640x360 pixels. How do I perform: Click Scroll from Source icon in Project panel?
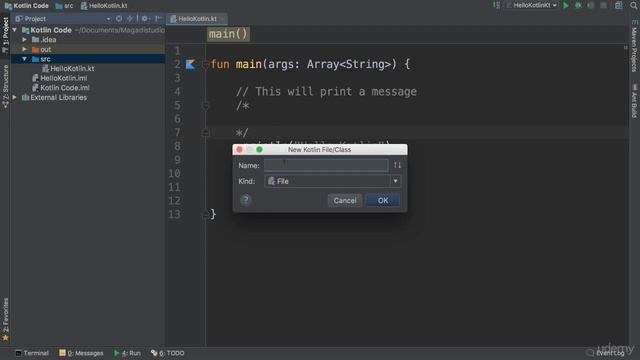click(119, 19)
